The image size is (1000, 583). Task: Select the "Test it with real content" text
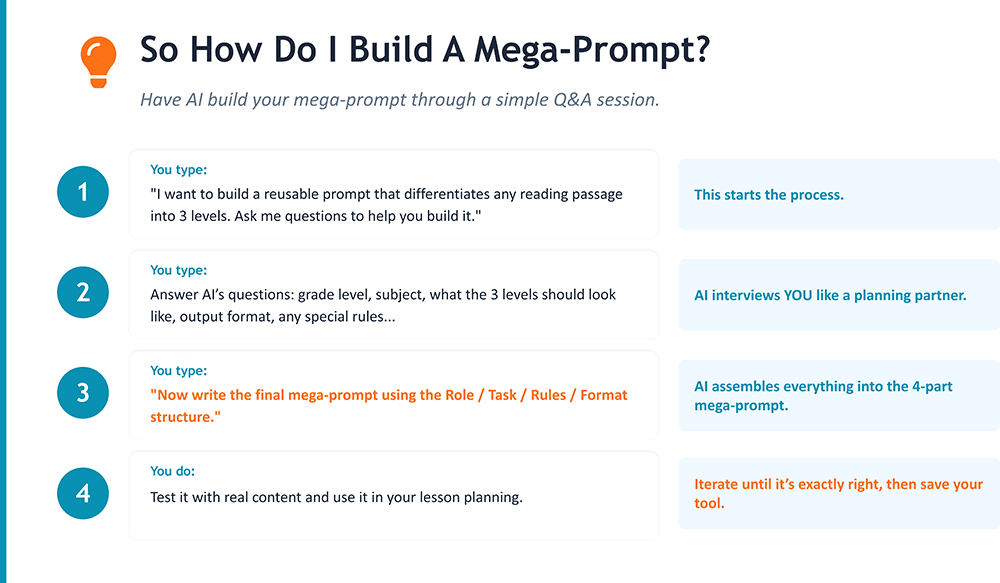click(336, 497)
